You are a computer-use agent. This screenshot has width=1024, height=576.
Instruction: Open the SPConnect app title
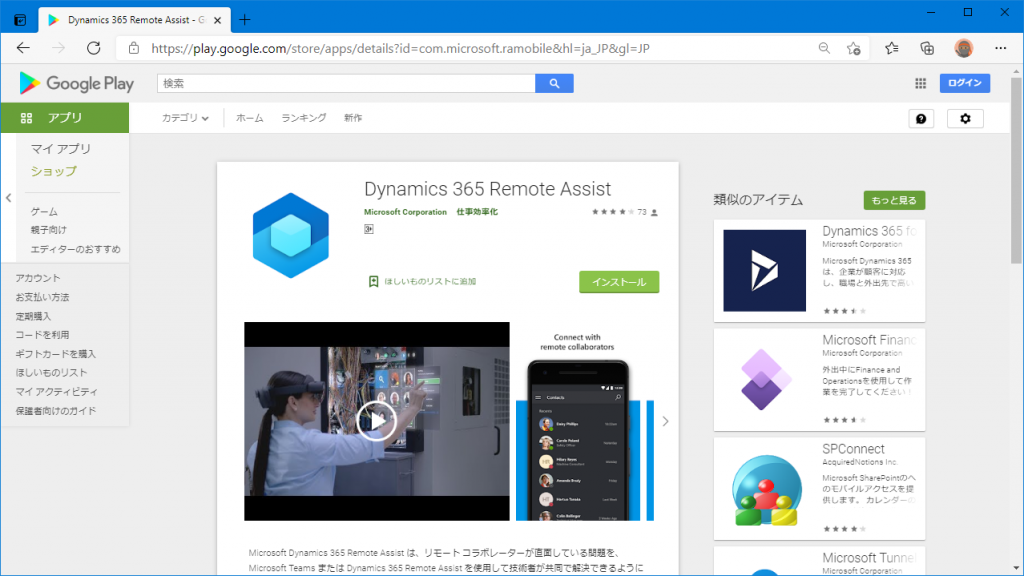tap(853, 449)
